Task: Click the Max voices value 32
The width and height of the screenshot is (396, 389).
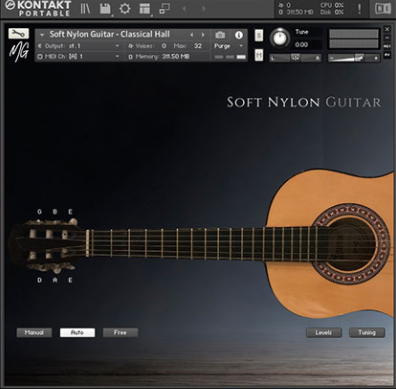Action: point(198,46)
